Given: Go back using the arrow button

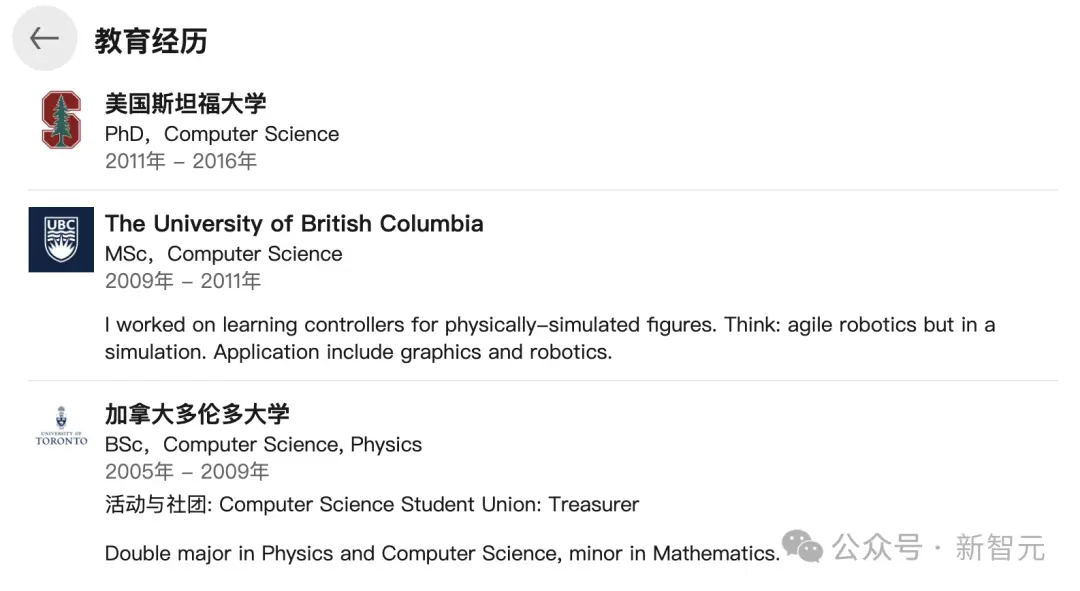Looking at the screenshot, I should pyautogui.click(x=45, y=39).
